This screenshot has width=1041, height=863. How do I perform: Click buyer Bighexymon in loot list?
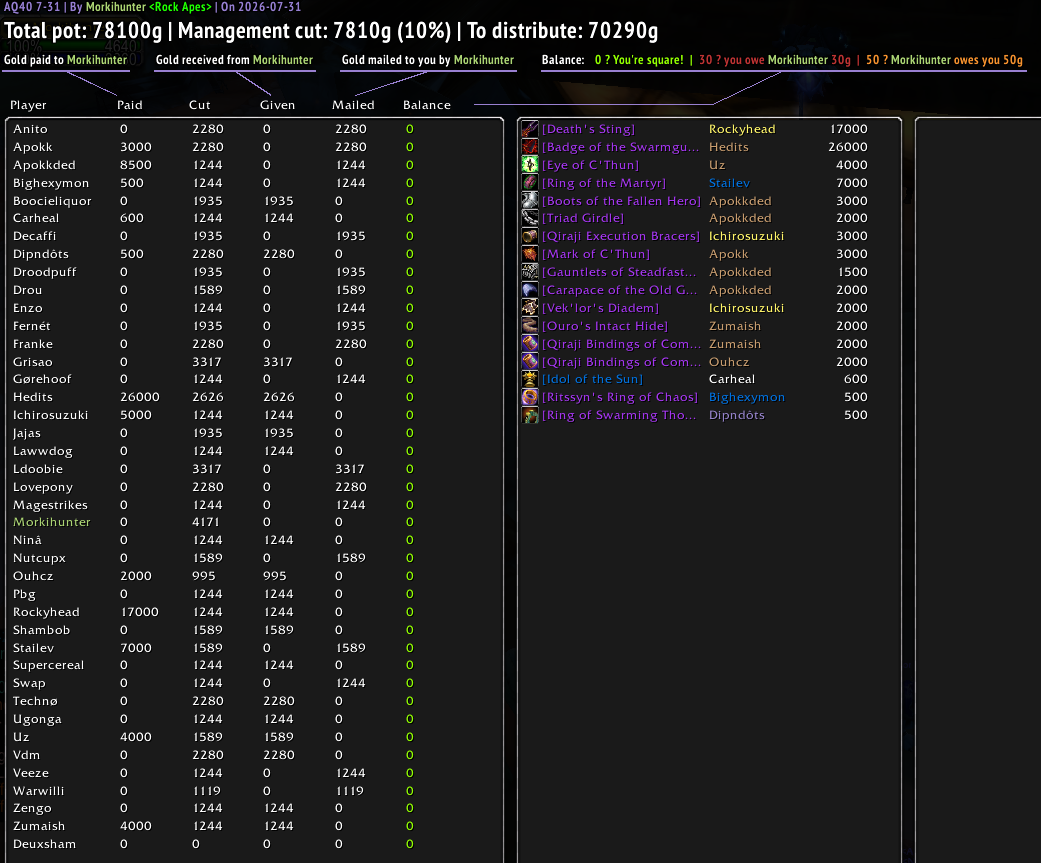(x=746, y=397)
